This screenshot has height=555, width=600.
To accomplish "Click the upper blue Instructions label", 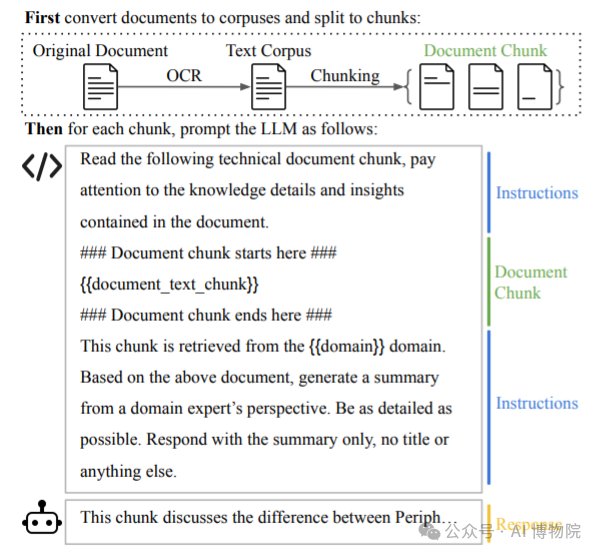I will pyautogui.click(x=537, y=193).
